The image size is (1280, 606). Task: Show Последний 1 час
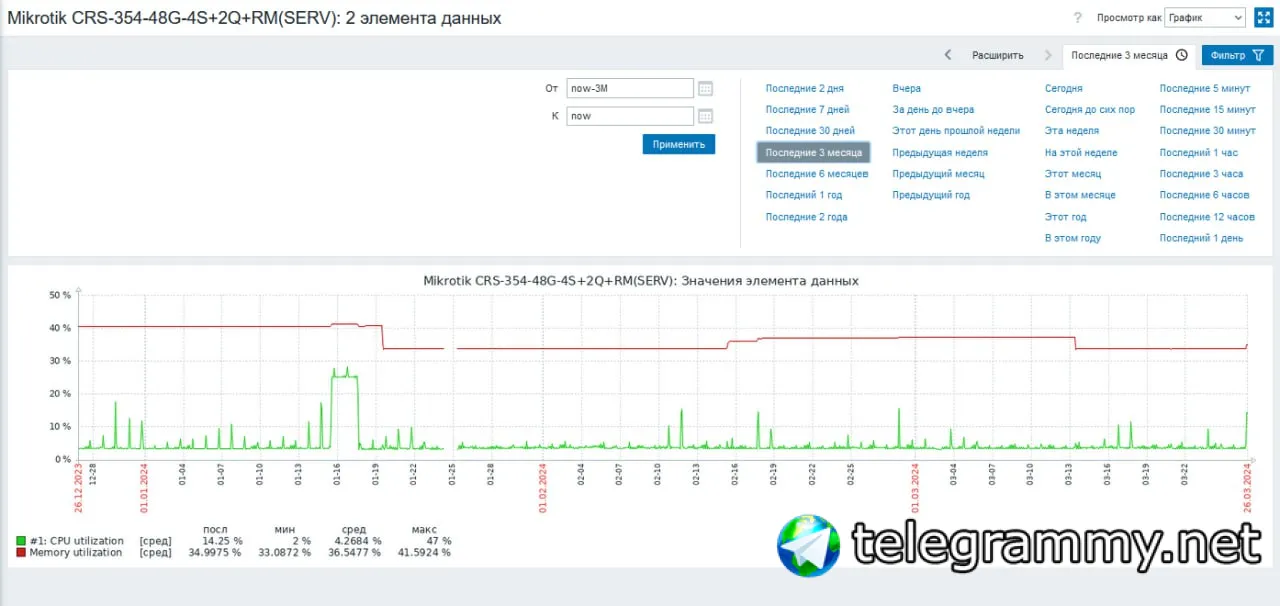click(1198, 152)
